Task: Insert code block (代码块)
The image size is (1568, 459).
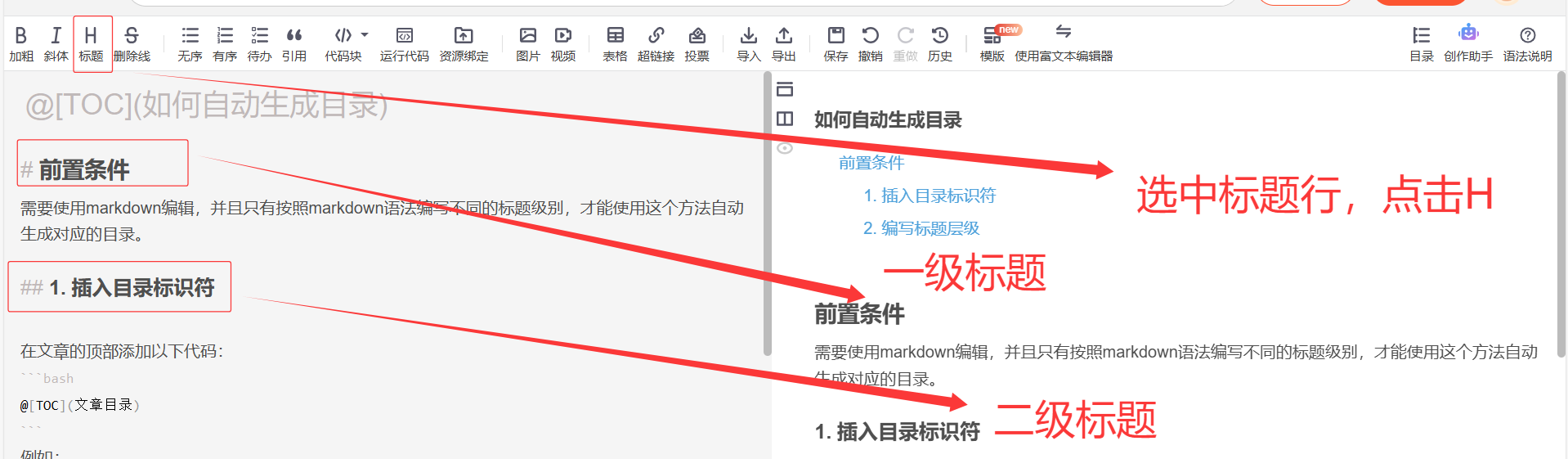Action: tap(343, 44)
